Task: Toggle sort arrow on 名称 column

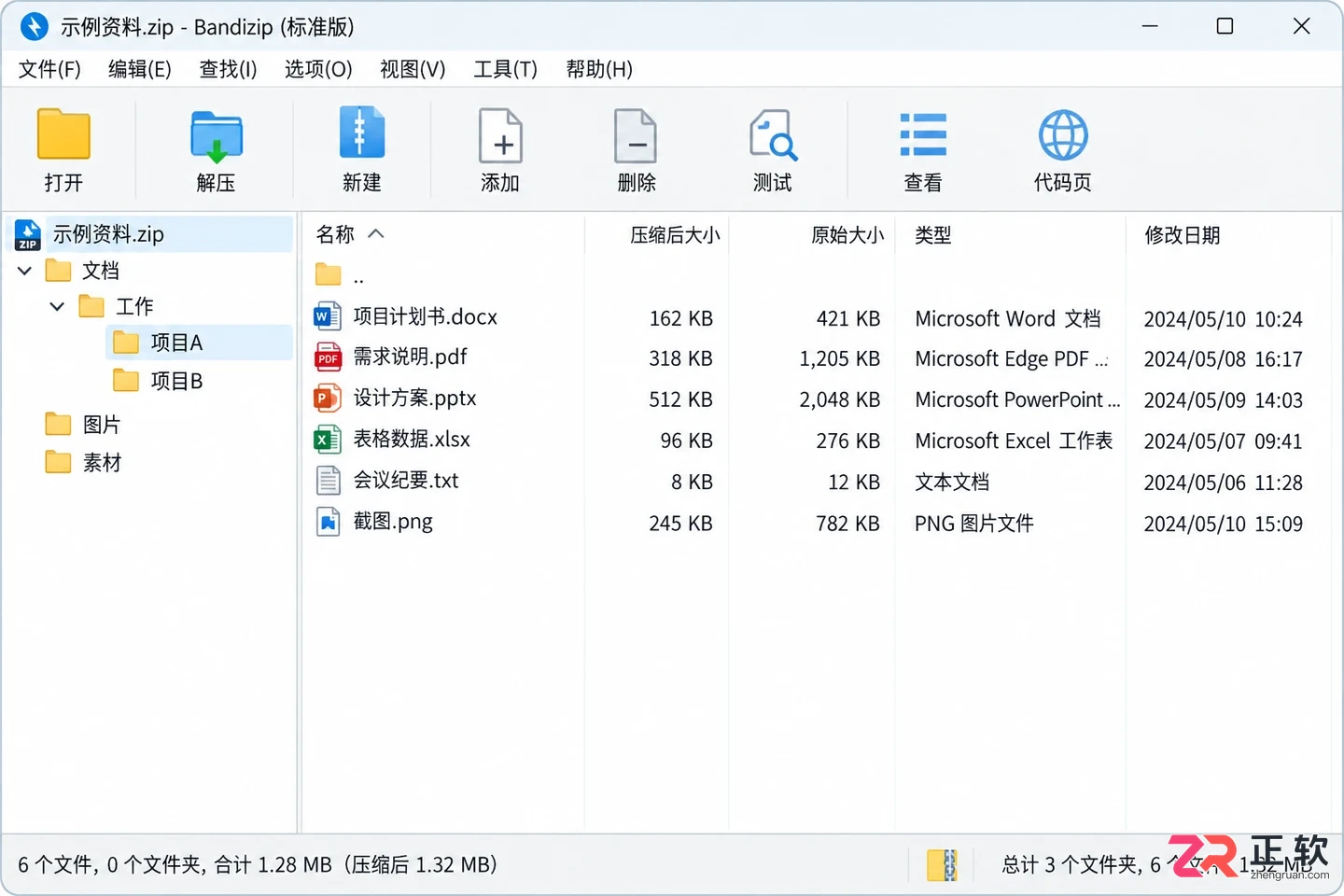Action: pos(376,233)
